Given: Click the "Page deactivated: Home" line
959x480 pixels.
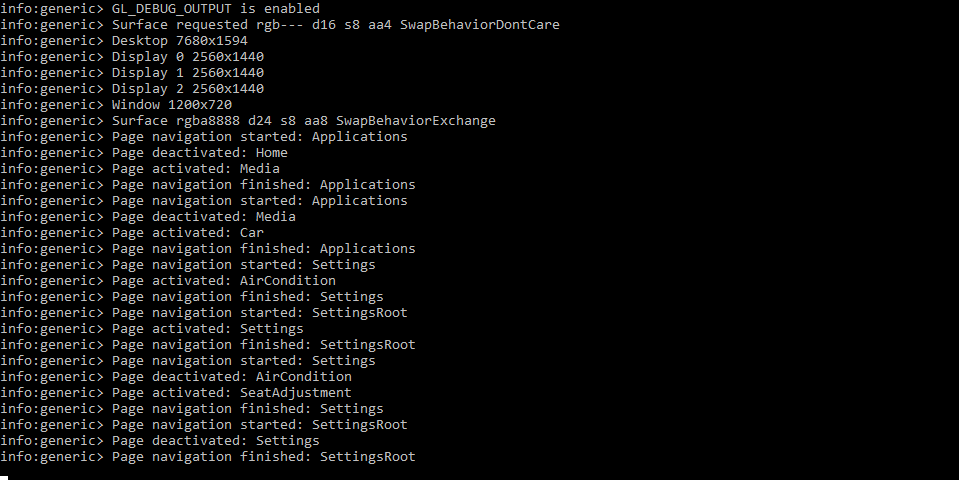Looking at the screenshot, I should coord(199,152).
